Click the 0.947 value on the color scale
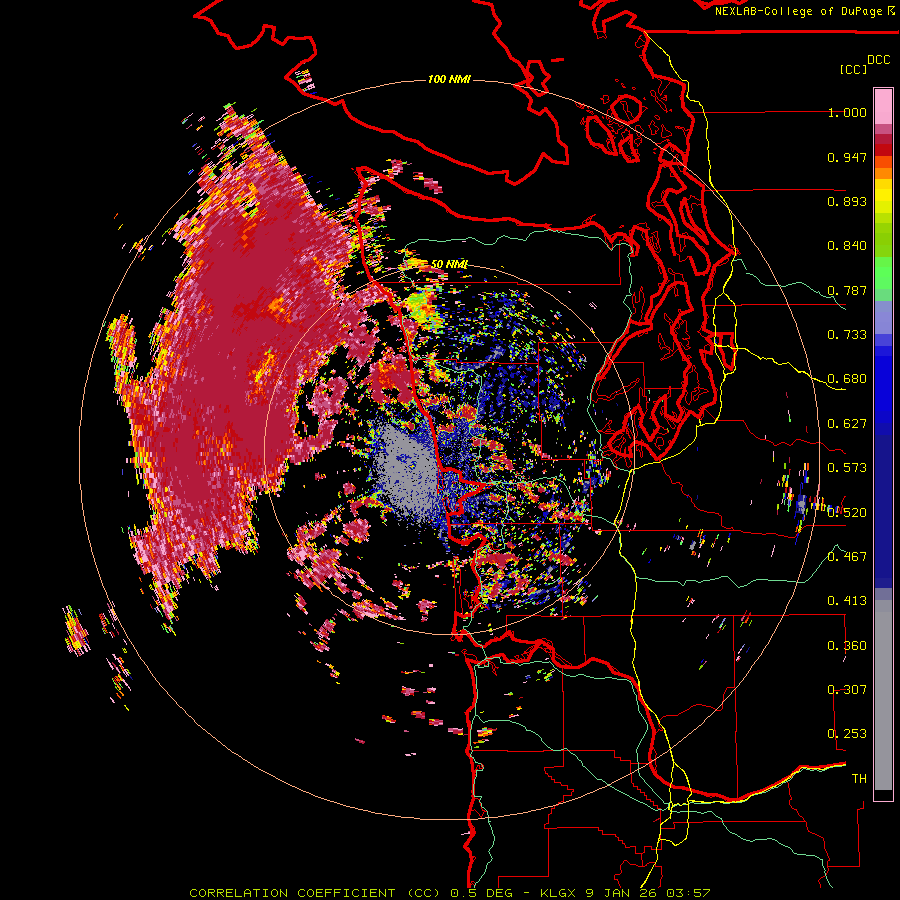Viewport: 900px width, 900px height. pos(847,157)
